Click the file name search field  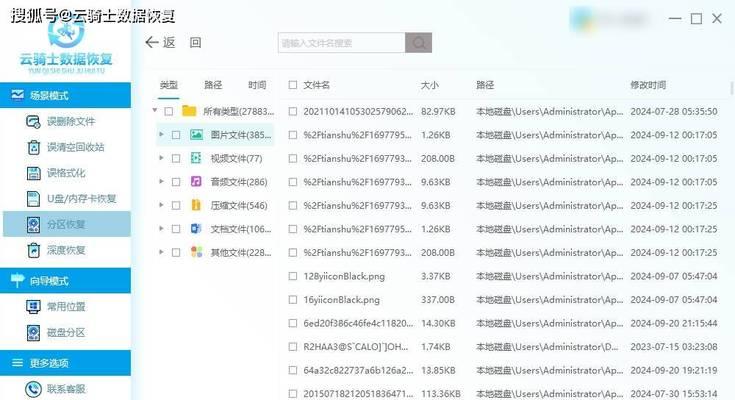click(341, 43)
